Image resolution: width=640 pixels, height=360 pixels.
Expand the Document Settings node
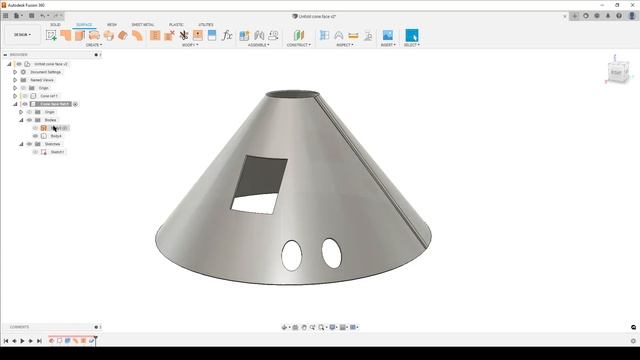15,72
